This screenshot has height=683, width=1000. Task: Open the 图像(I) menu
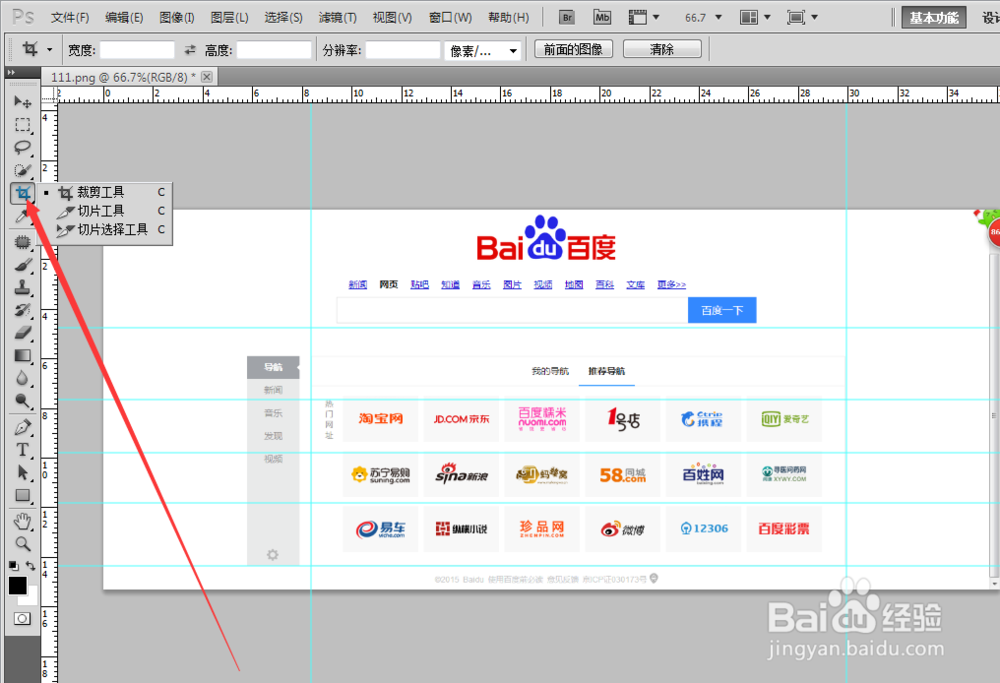coord(177,18)
